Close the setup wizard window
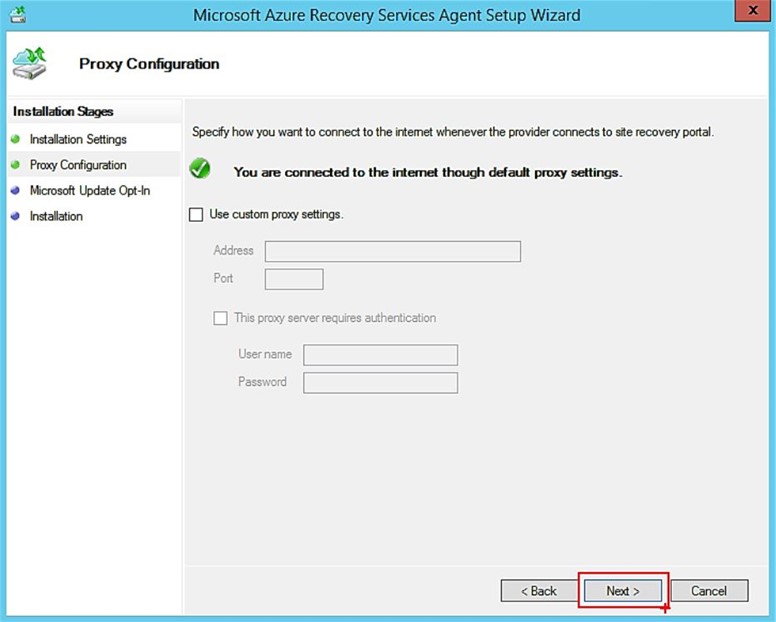The height and width of the screenshot is (622, 776). tap(753, 10)
